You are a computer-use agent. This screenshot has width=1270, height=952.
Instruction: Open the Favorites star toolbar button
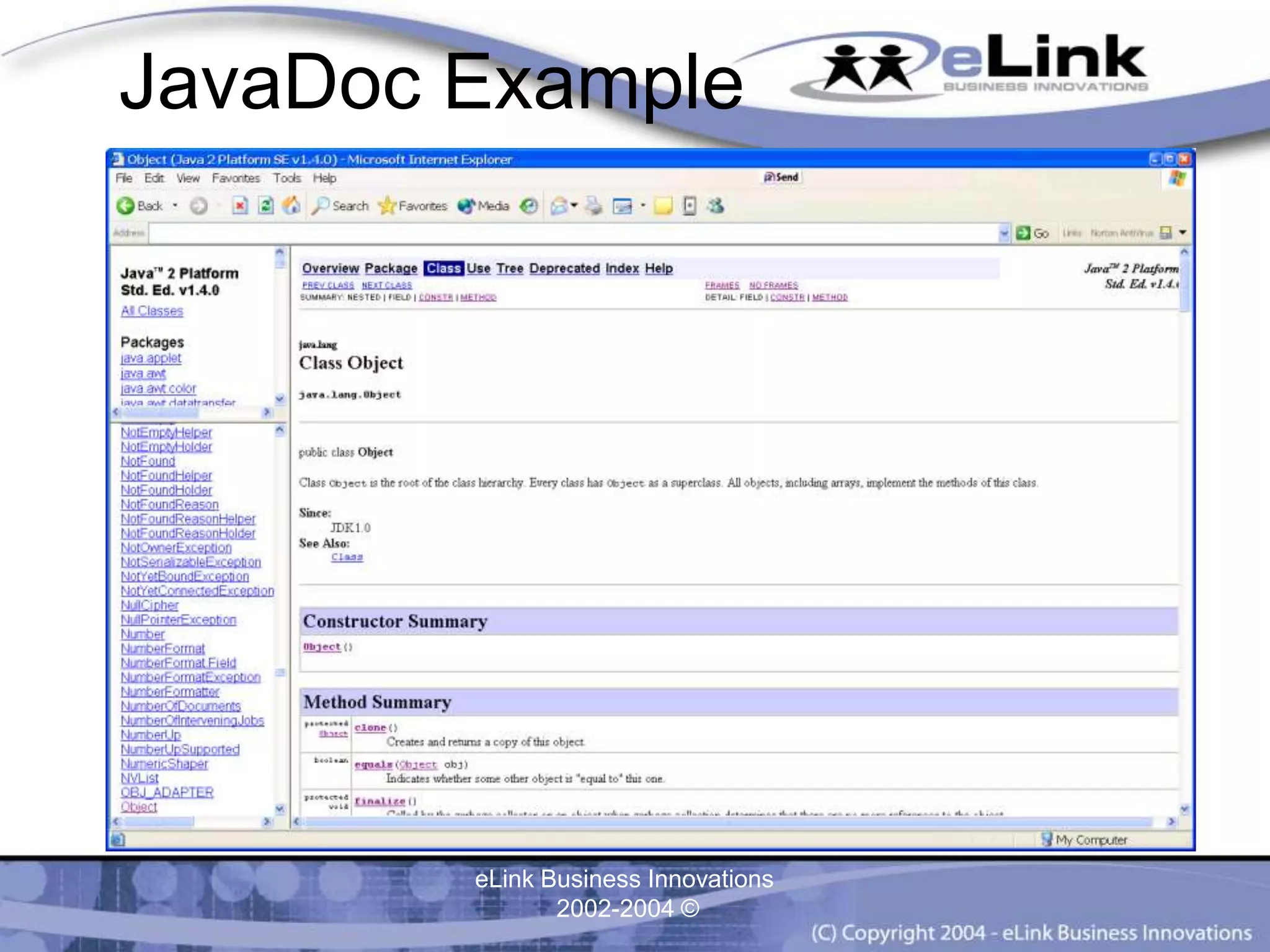[x=413, y=206]
